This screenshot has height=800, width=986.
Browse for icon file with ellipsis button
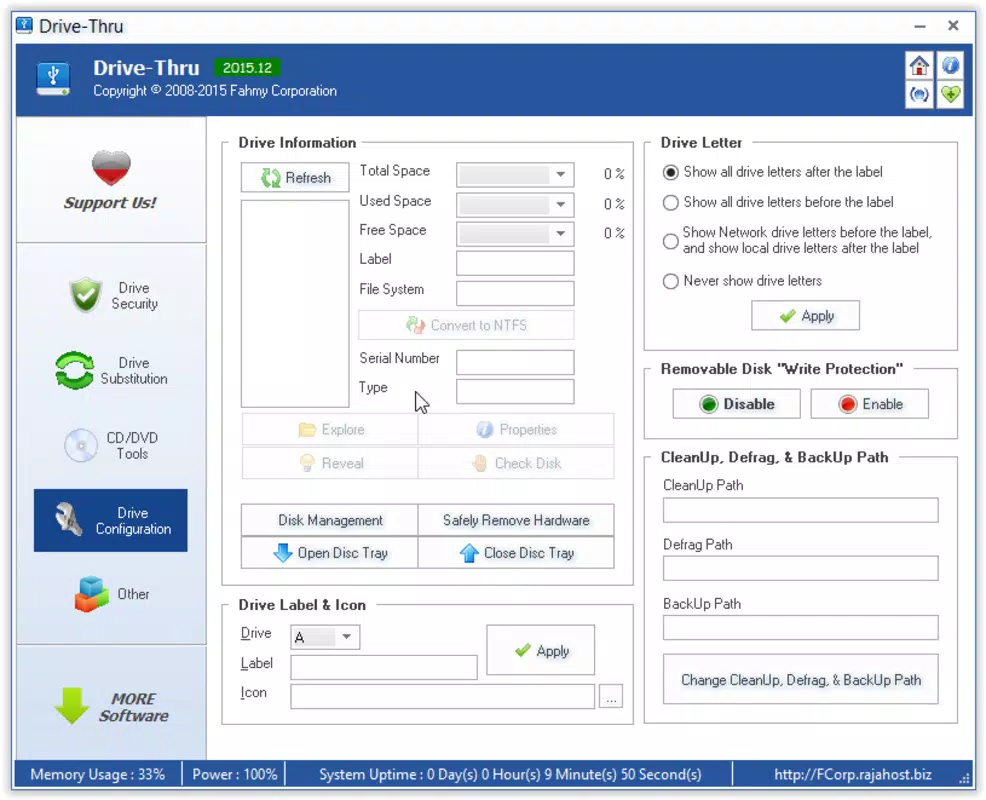611,696
